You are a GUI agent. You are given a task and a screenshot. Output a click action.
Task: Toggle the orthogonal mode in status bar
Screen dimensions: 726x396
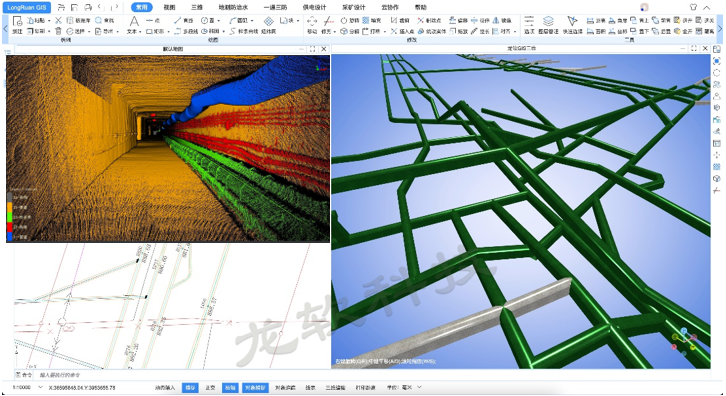click(x=210, y=388)
